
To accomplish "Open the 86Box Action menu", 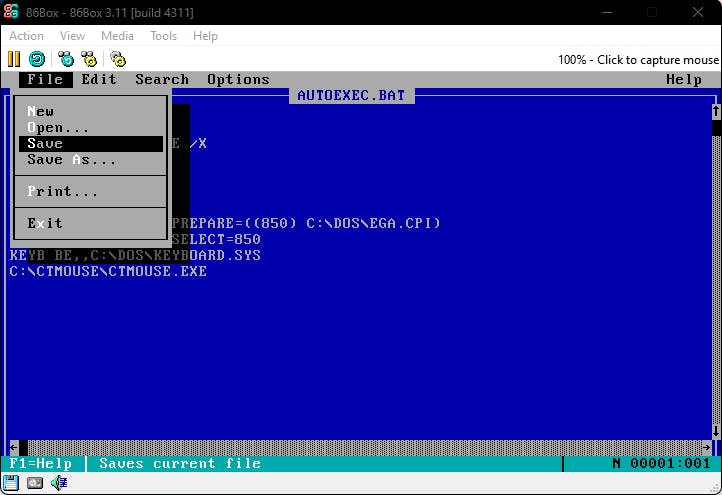I will [x=26, y=36].
